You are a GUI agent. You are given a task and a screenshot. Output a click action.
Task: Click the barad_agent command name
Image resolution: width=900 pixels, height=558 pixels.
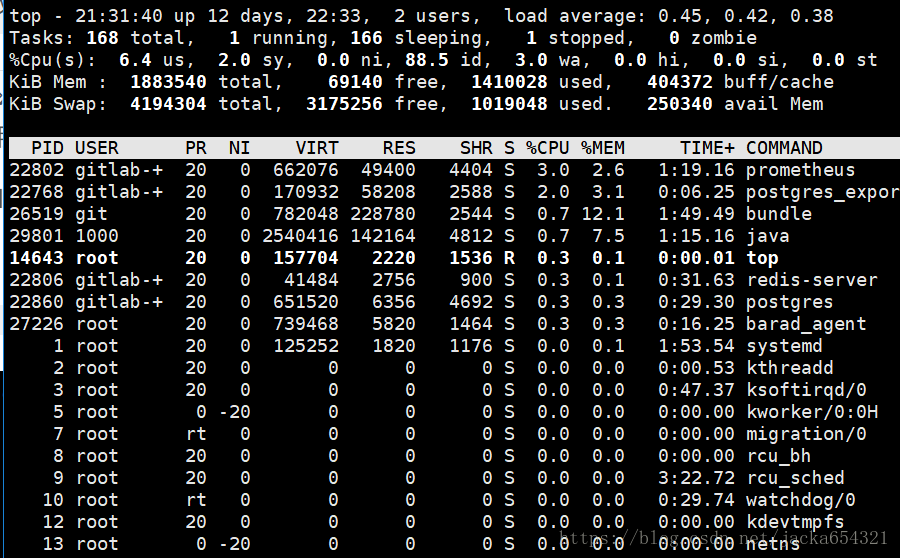(x=806, y=324)
